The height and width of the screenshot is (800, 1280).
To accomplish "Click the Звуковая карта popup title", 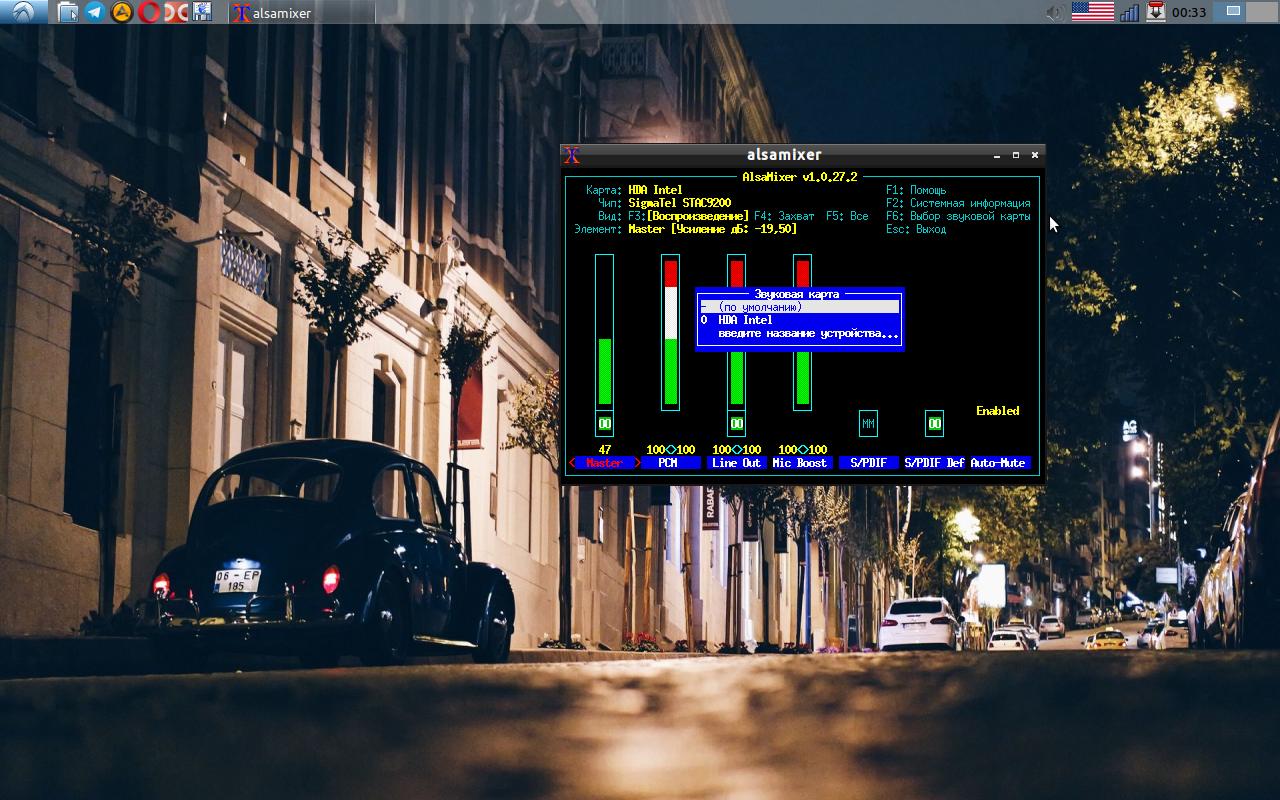I will 797,294.
